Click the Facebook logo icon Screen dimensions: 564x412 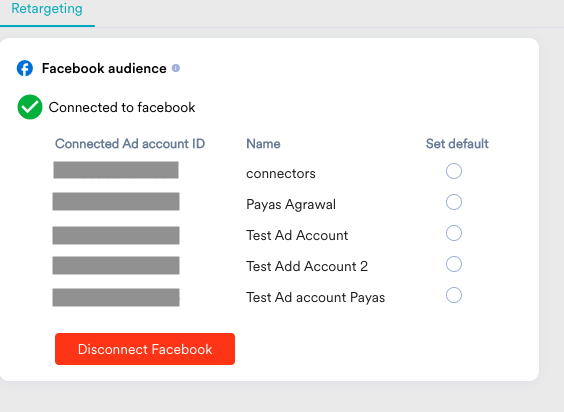click(25, 68)
